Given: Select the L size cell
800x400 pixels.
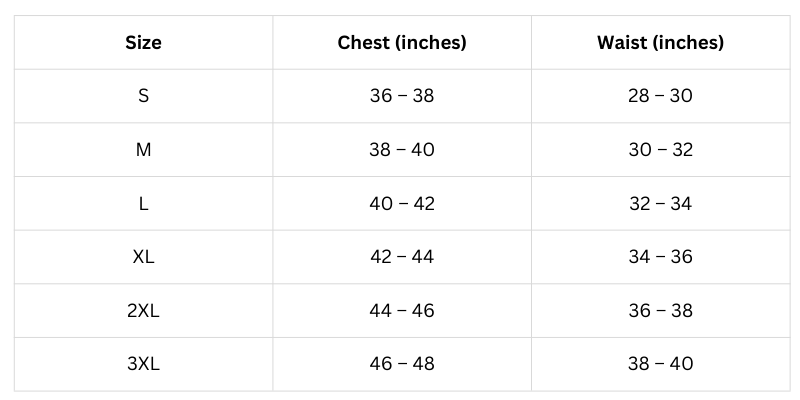Looking at the screenshot, I should click(143, 204).
